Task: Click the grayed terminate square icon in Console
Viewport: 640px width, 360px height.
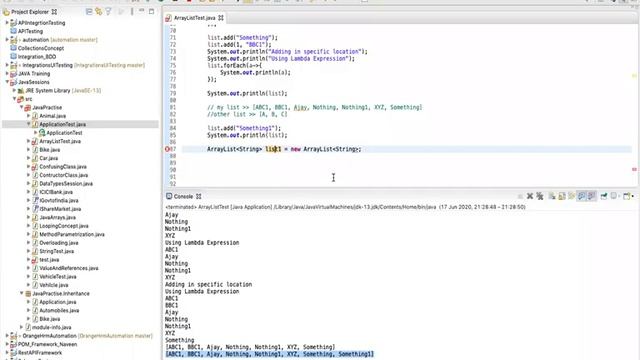Action: pos(520,196)
